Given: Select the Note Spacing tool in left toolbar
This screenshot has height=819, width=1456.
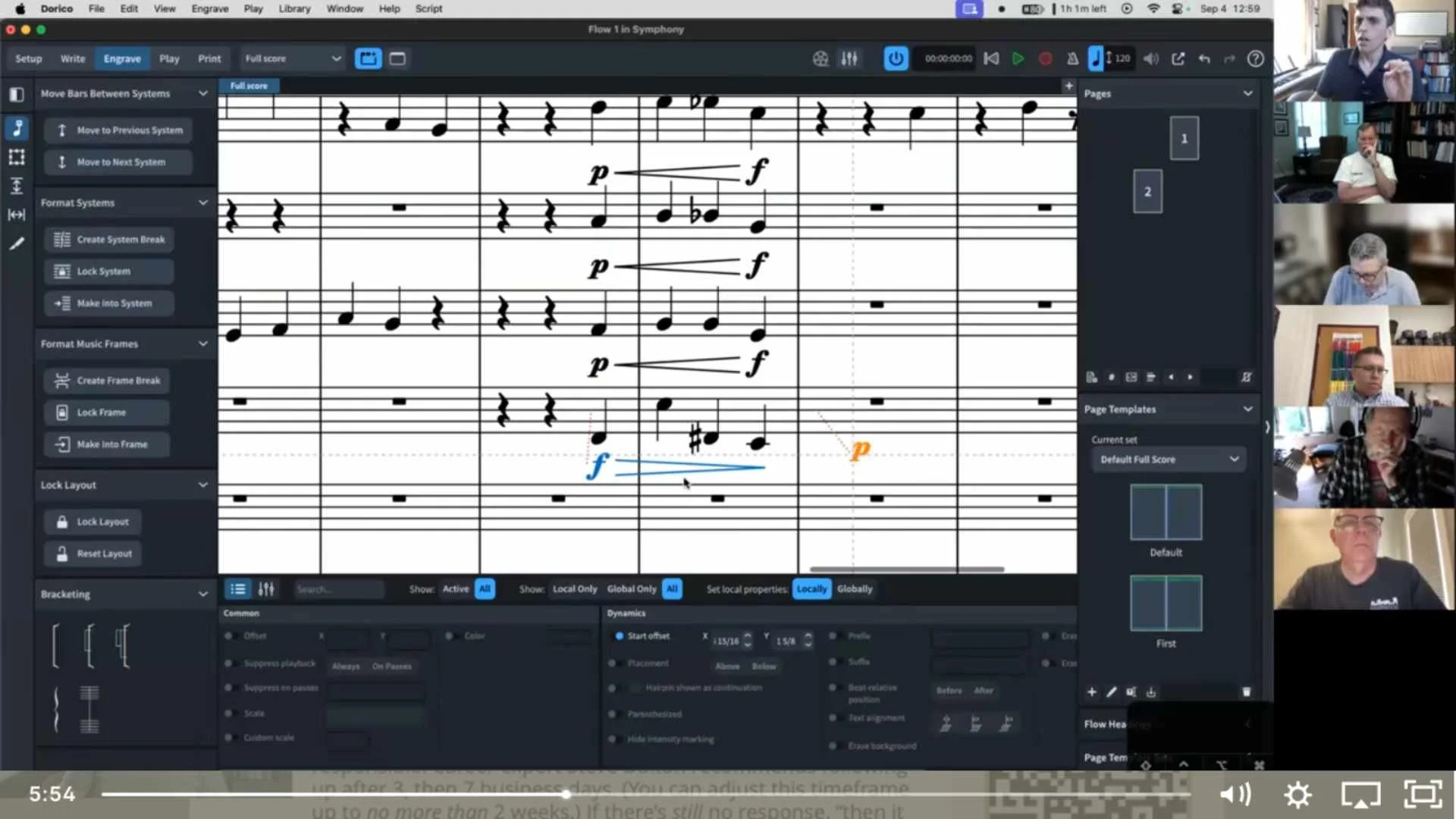Looking at the screenshot, I should [17, 215].
